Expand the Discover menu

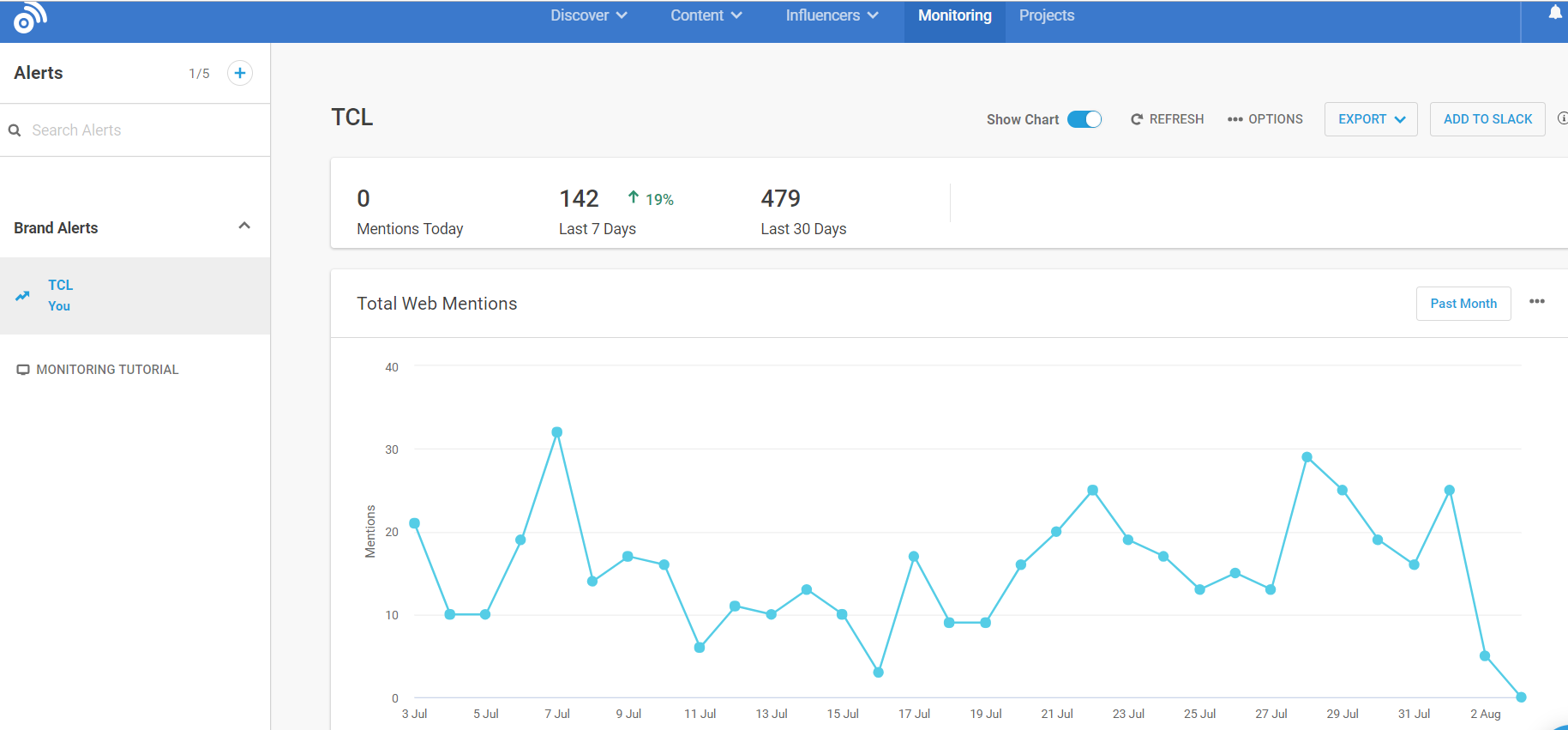pyautogui.click(x=589, y=15)
